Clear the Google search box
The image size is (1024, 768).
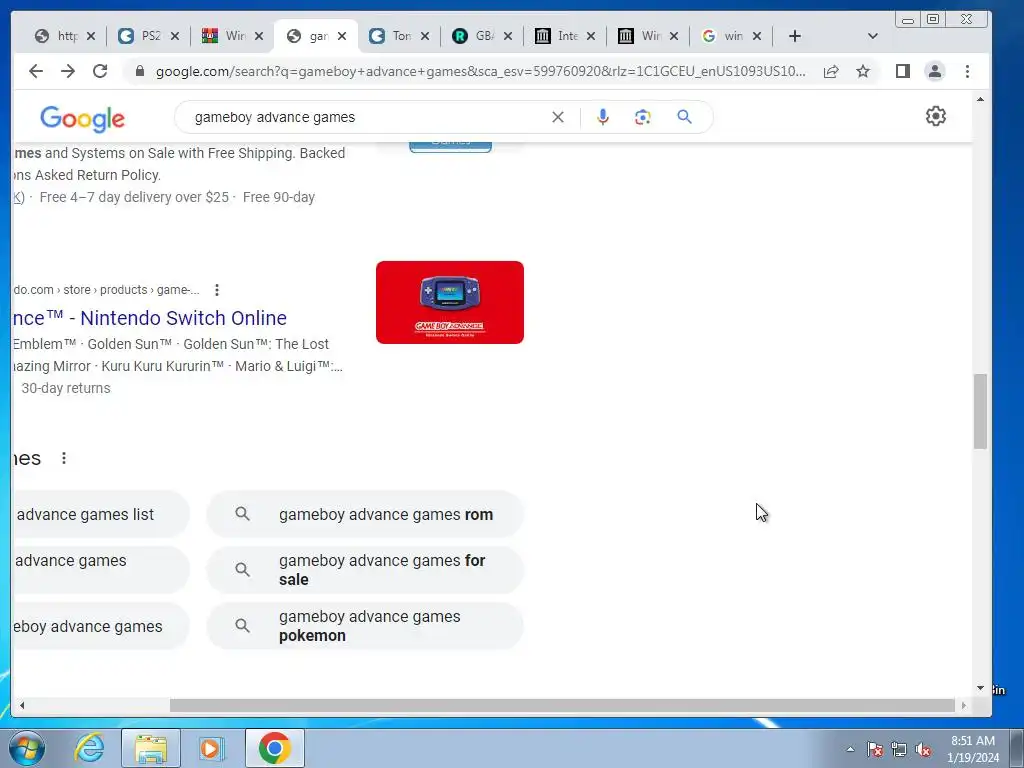pos(558,117)
